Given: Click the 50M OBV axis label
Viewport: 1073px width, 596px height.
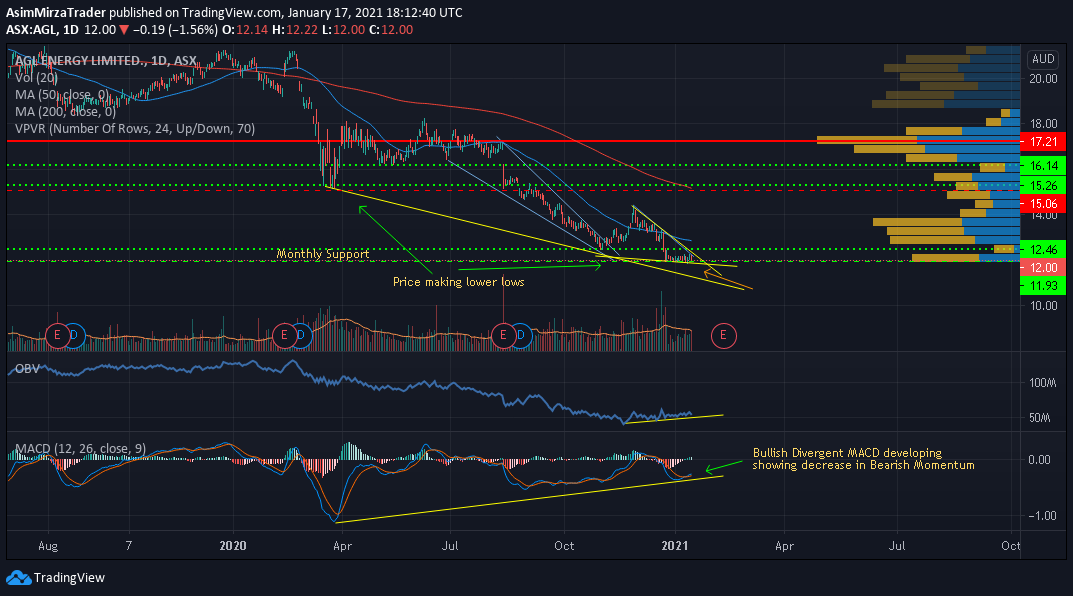Looking at the screenshot, I should [1039, 417].
